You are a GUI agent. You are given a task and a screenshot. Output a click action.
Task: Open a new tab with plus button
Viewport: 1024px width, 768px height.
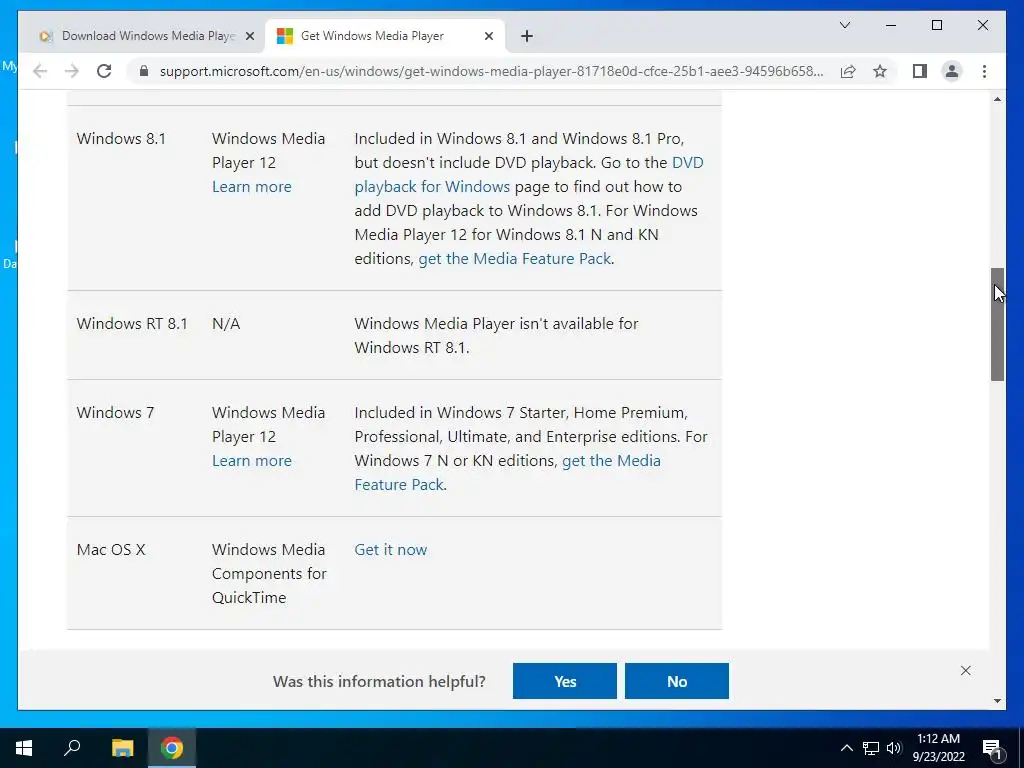tap(527, 36)
